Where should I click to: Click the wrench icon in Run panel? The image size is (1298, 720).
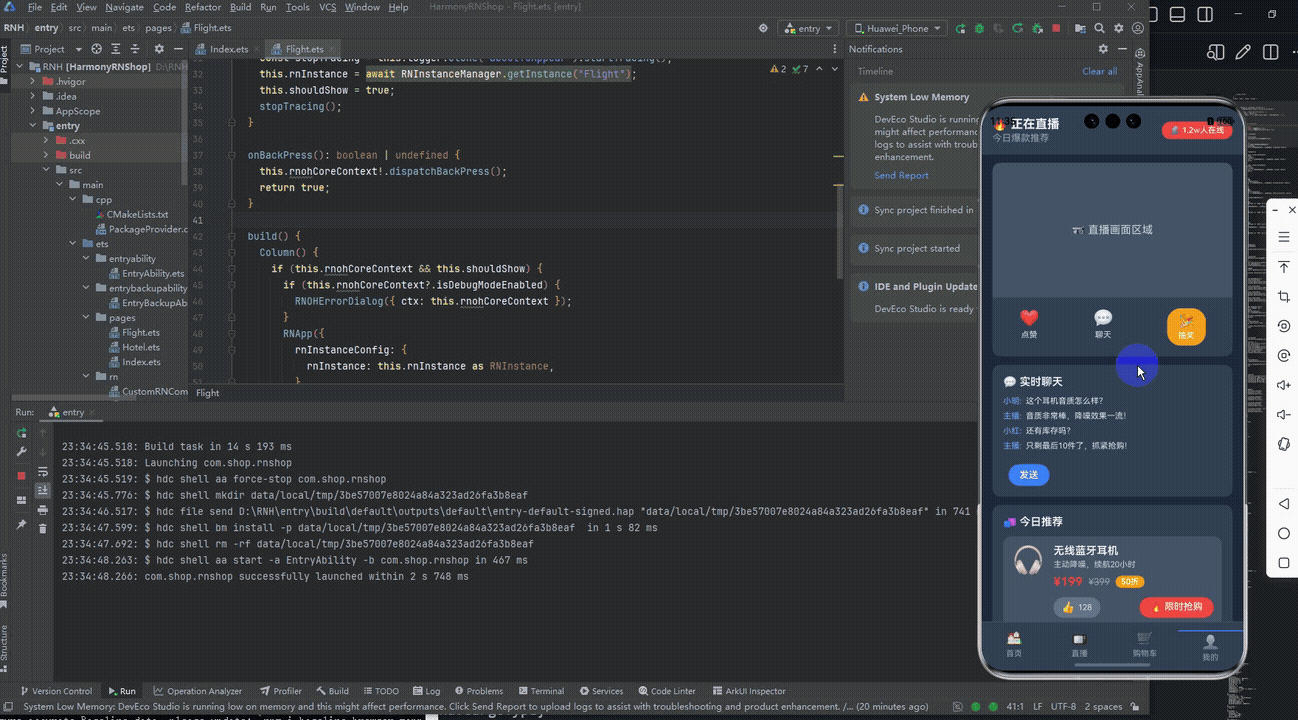tap(22, 451)
